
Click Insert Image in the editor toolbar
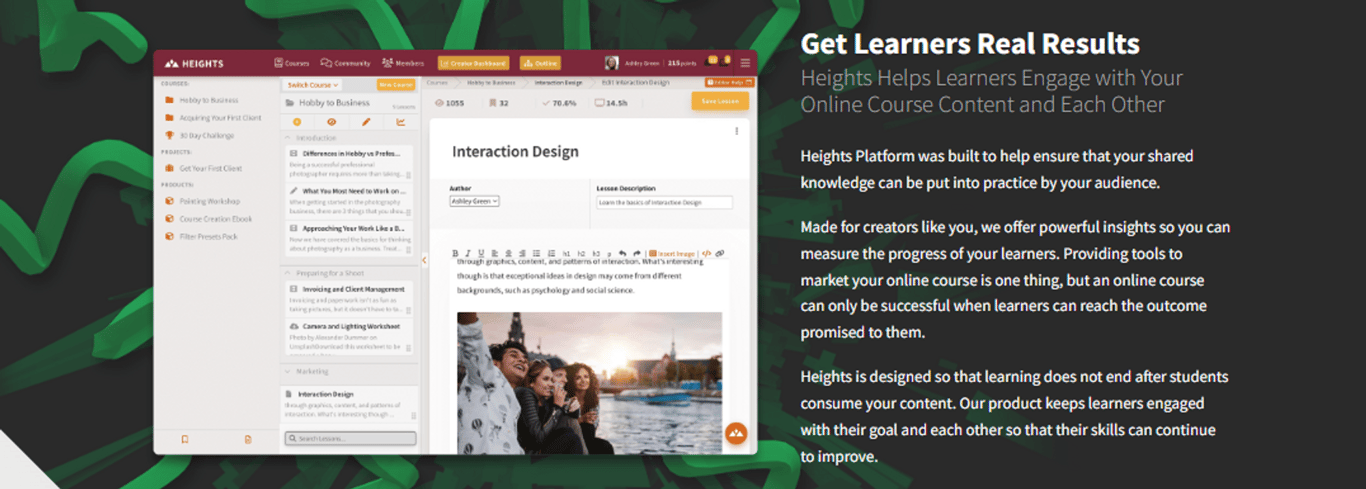coord(672,254)
